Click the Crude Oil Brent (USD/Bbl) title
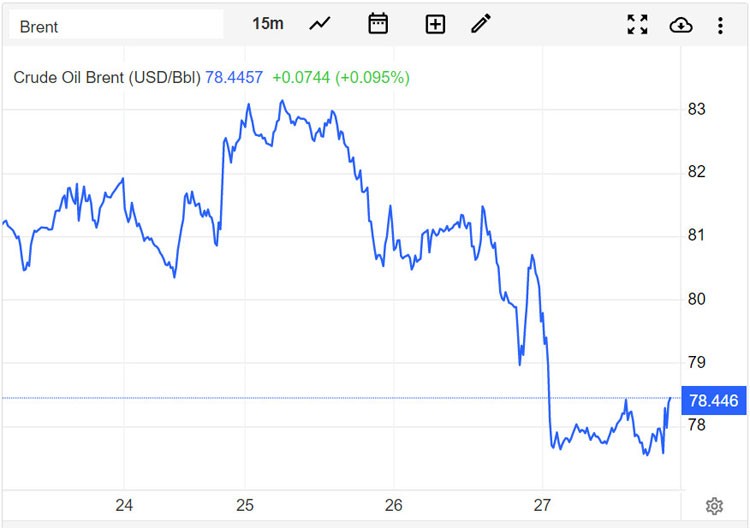Image resolution: width=750 pixels, height=528 pixels. coord(107,77)
